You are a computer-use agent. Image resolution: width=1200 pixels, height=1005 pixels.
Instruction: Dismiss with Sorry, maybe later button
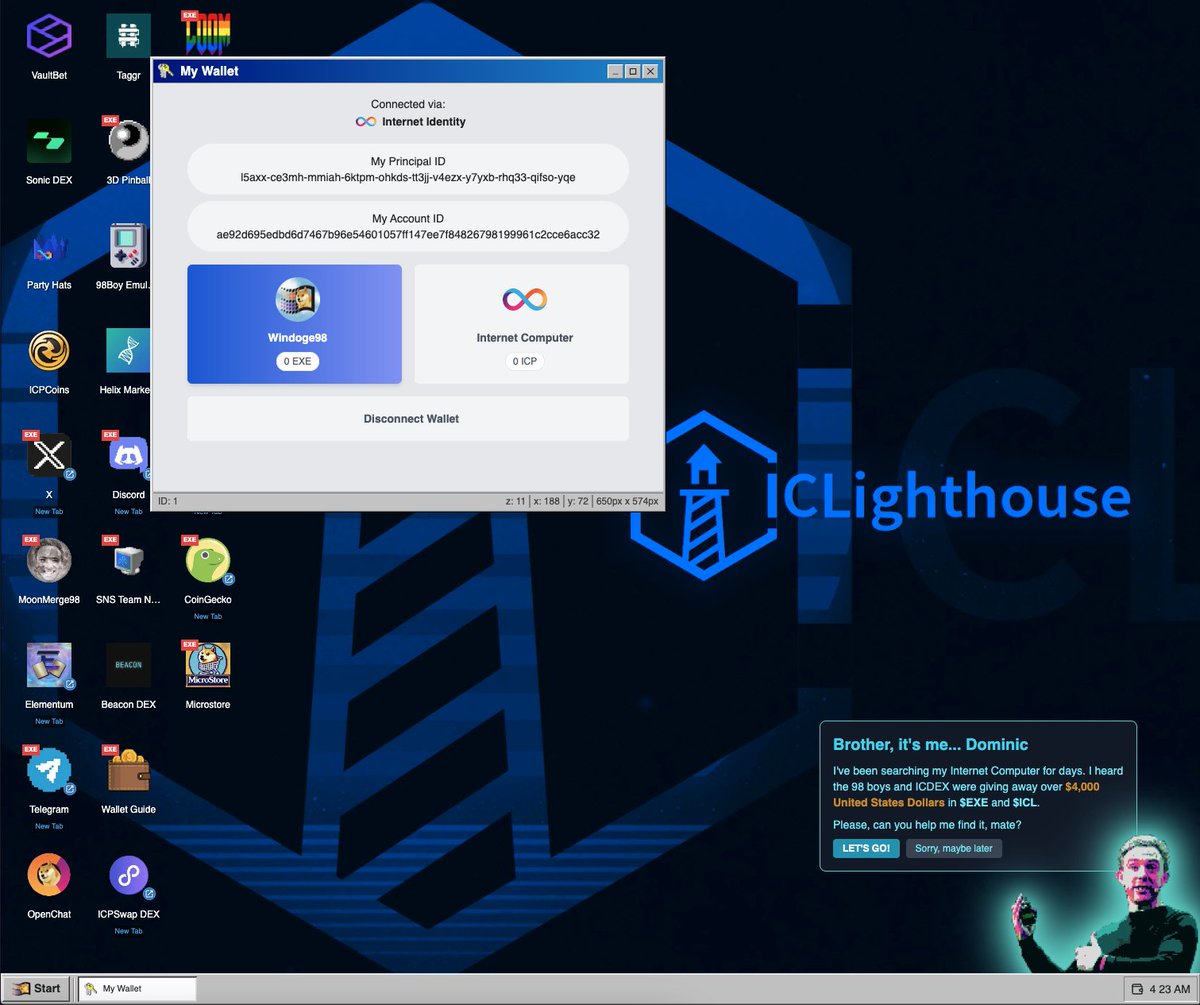point(954,848)
